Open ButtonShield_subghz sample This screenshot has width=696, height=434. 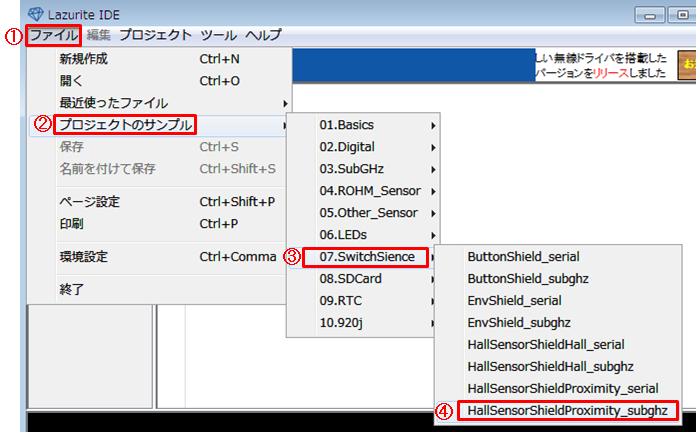tap(558, 279)
